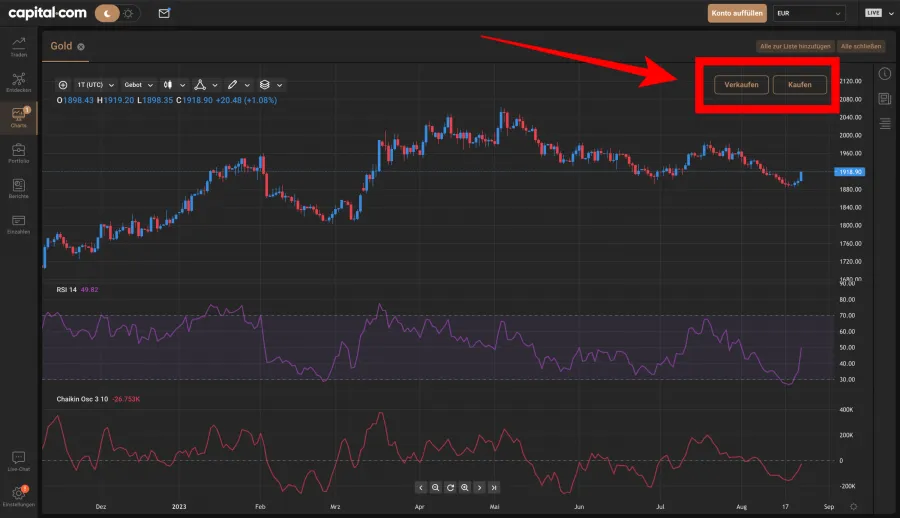Image resolution: width=900 pixels, height=518 pixels.
Task: Open the mail inbox envelope icon
Action: click(164, 13)
